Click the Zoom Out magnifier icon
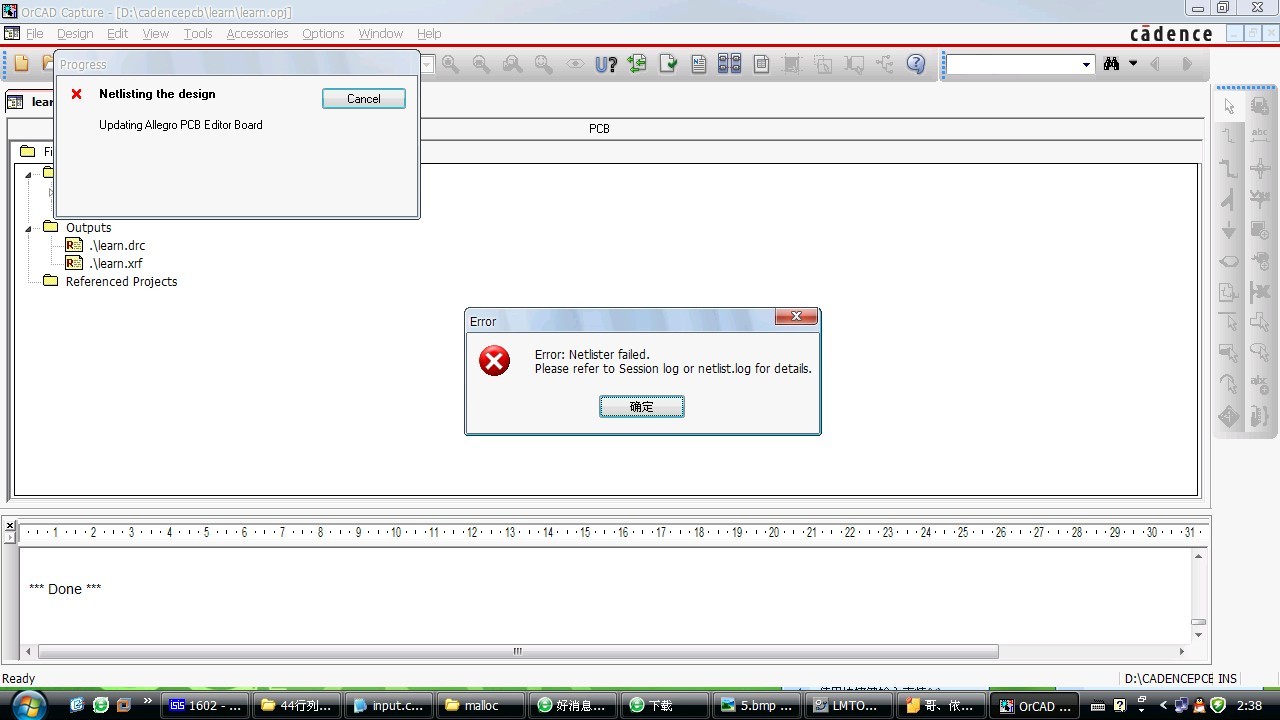The height and width of the screenshot is (720, 1280). (x=482, y=64)
